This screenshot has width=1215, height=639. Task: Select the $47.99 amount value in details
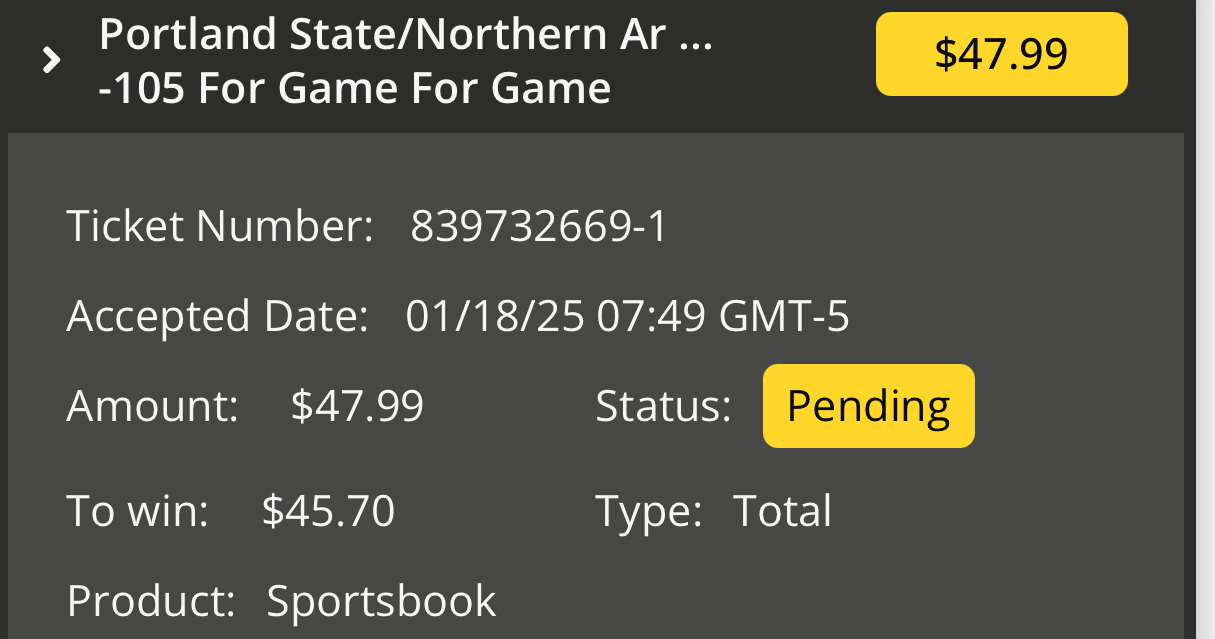[x=357, y=406]
